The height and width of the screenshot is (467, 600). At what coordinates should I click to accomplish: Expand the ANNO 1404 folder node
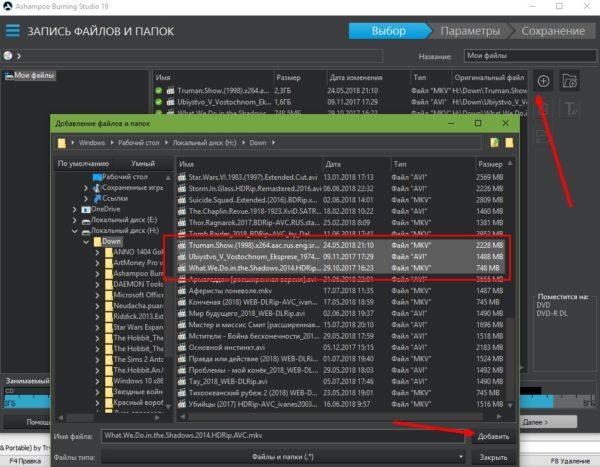pos(98,252)
